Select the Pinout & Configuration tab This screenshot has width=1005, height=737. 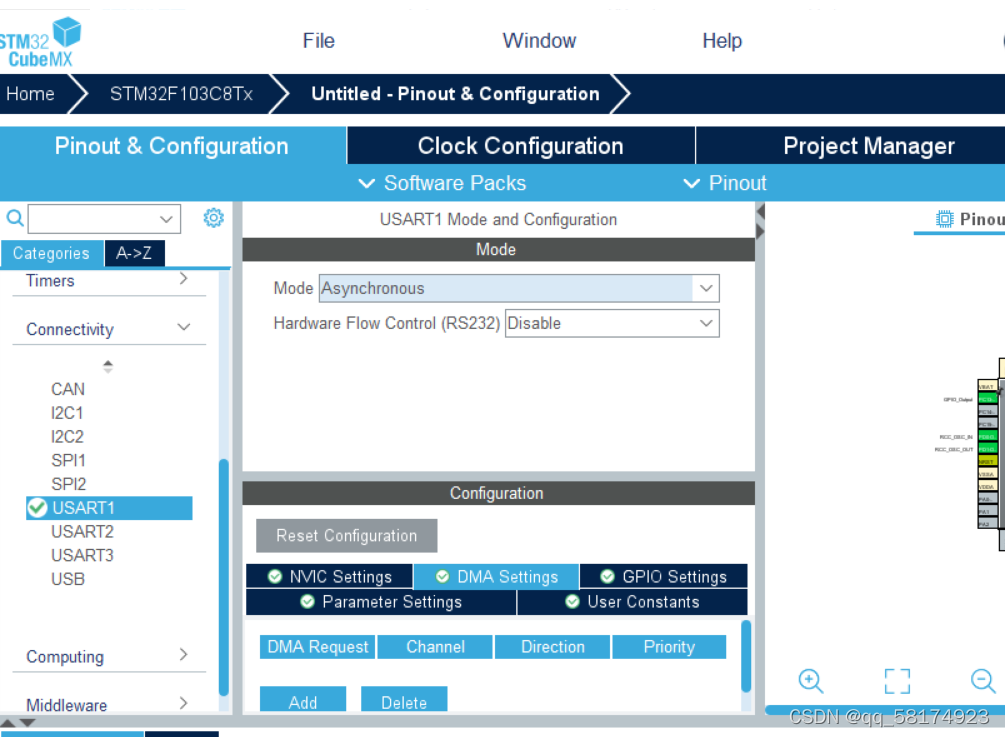(x=172, y=145)
